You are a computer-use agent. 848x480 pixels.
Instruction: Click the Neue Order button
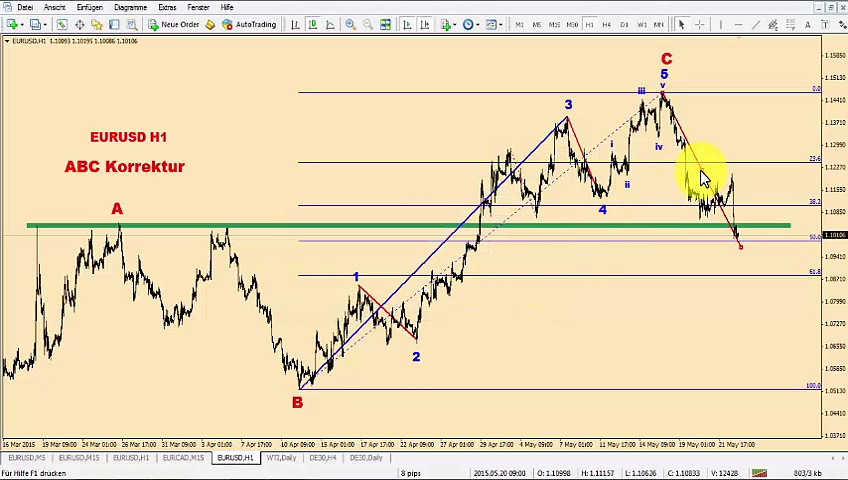point(174,24)
